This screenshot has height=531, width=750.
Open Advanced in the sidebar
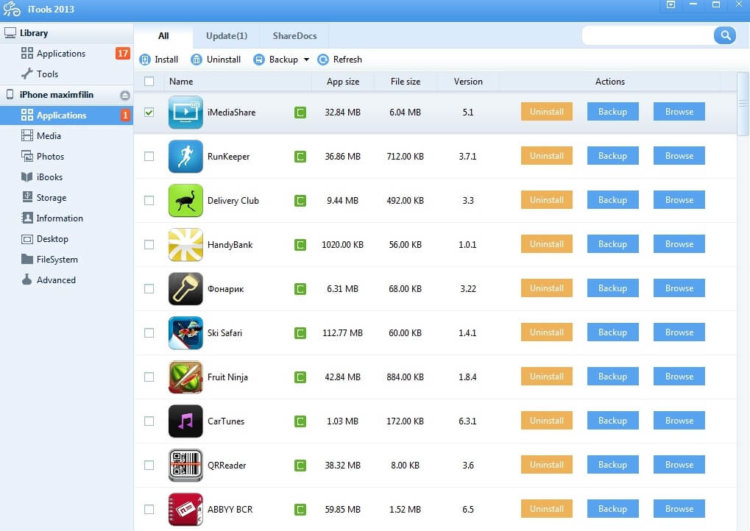(x=66, y=280)
